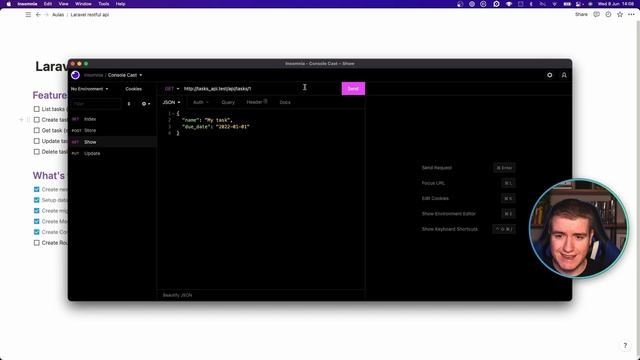
Task: Click the battery icon in menu bar
Action: (x=567, y=4)
